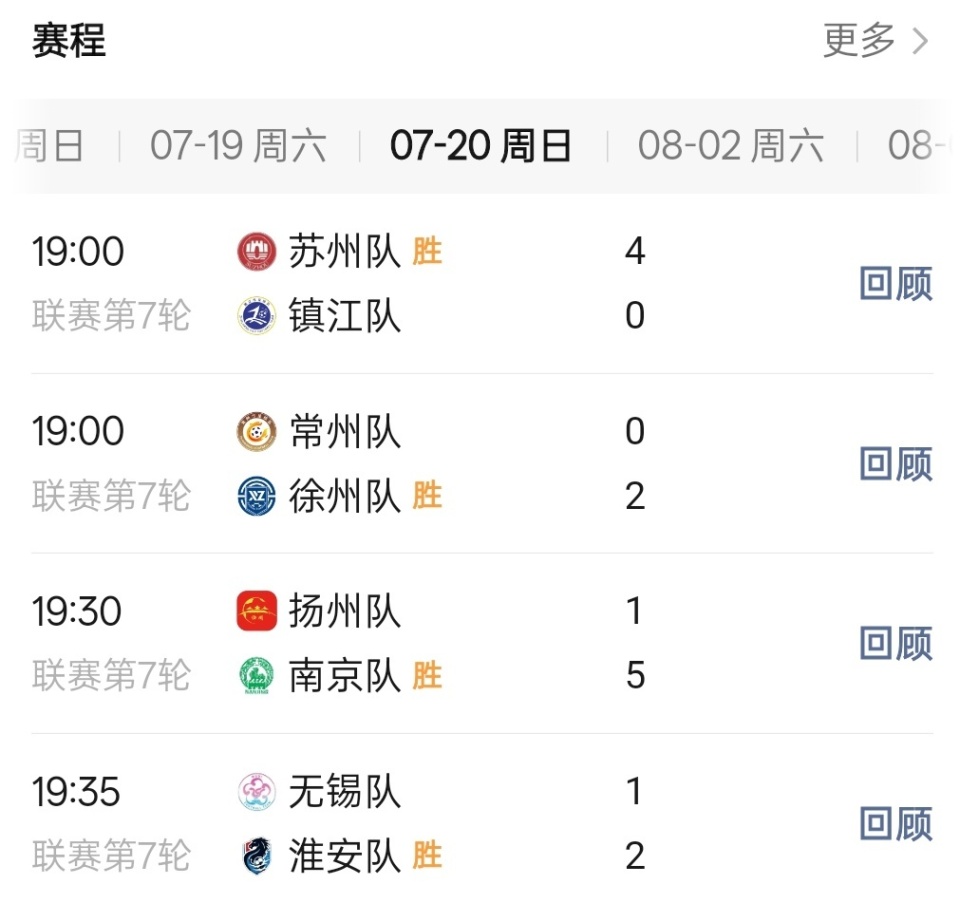Screen dimensions: 960x903
Task: Open the 苏州队 team logo
Action: 257,251
